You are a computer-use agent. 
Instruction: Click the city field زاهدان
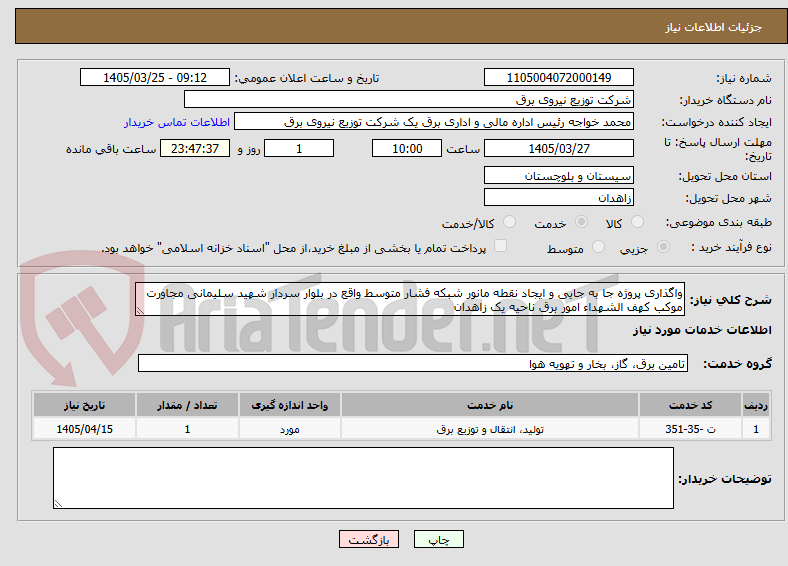tap(559, 197)
